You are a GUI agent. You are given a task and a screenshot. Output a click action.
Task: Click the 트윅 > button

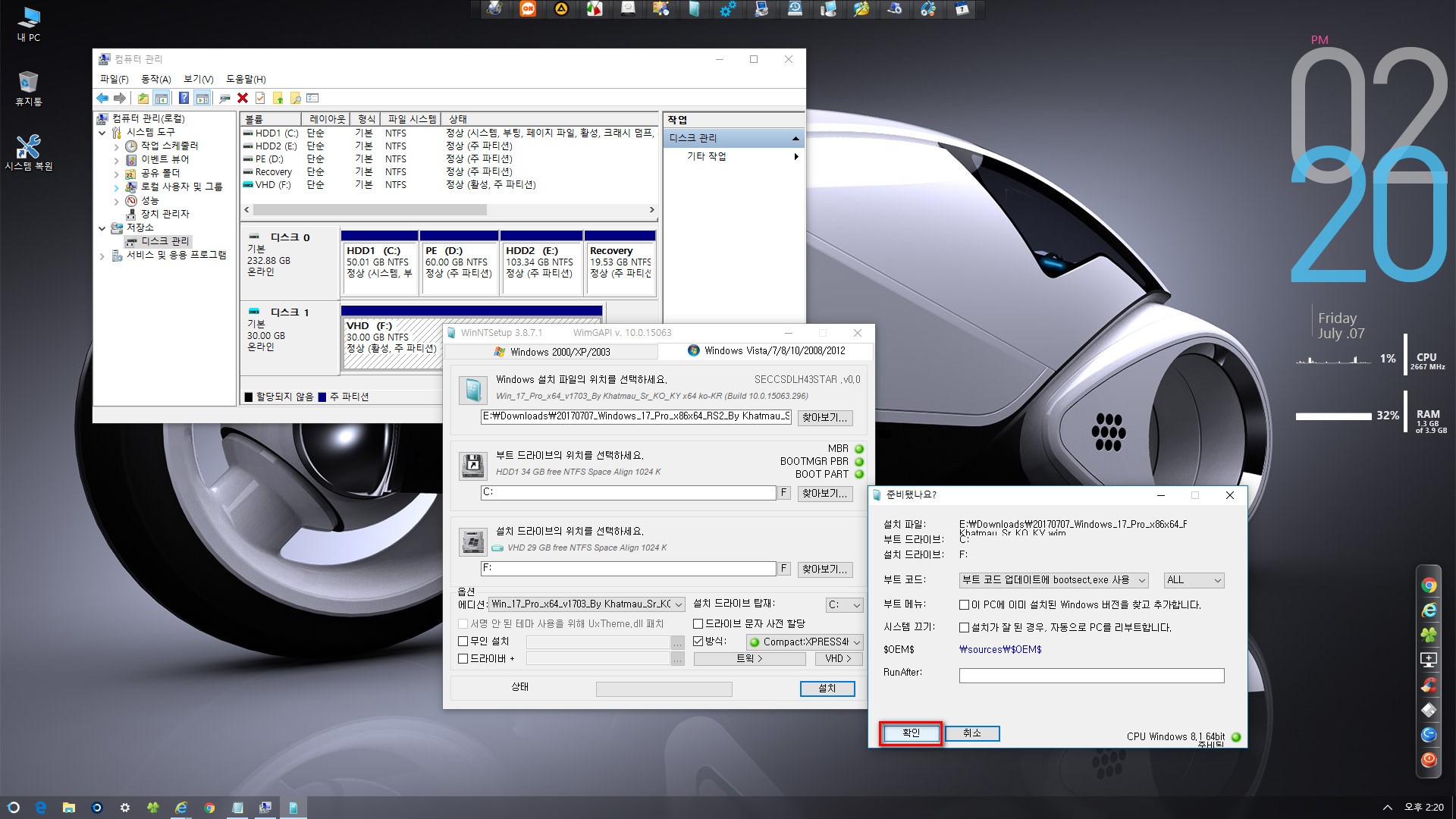[749, 659]
